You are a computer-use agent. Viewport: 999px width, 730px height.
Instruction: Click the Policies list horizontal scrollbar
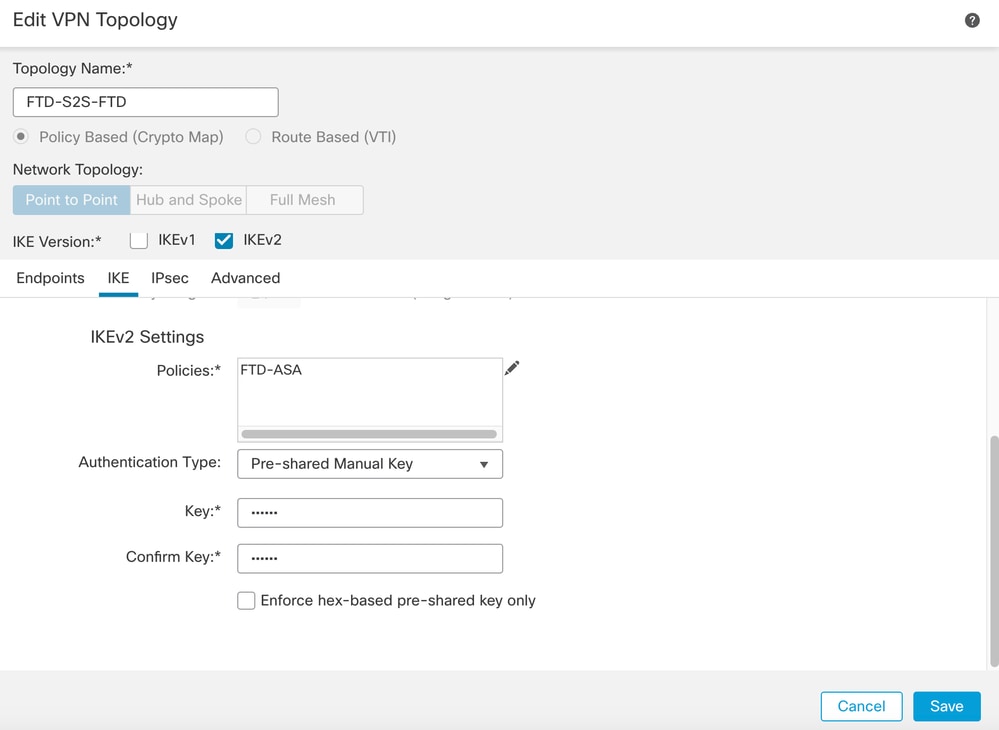pos(369,434)
